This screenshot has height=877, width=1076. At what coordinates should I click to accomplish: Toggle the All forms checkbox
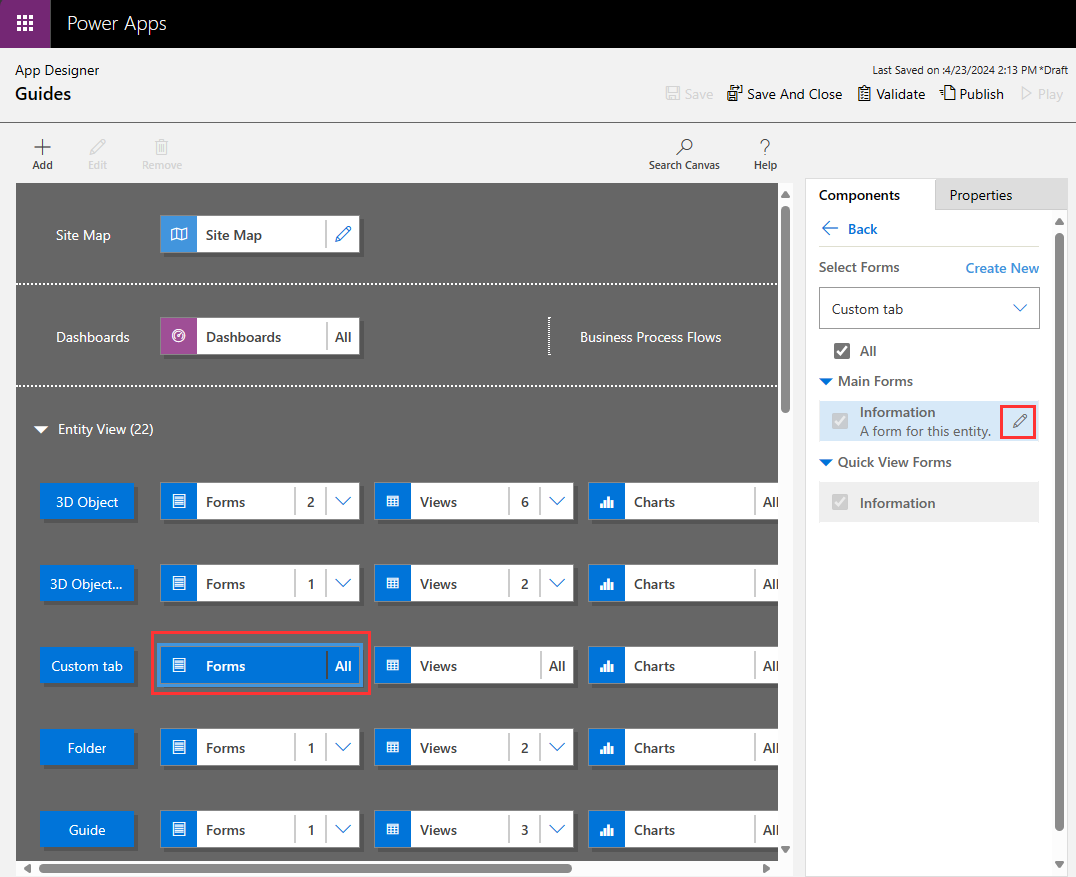pyautogui.click(x=842, y=351)
